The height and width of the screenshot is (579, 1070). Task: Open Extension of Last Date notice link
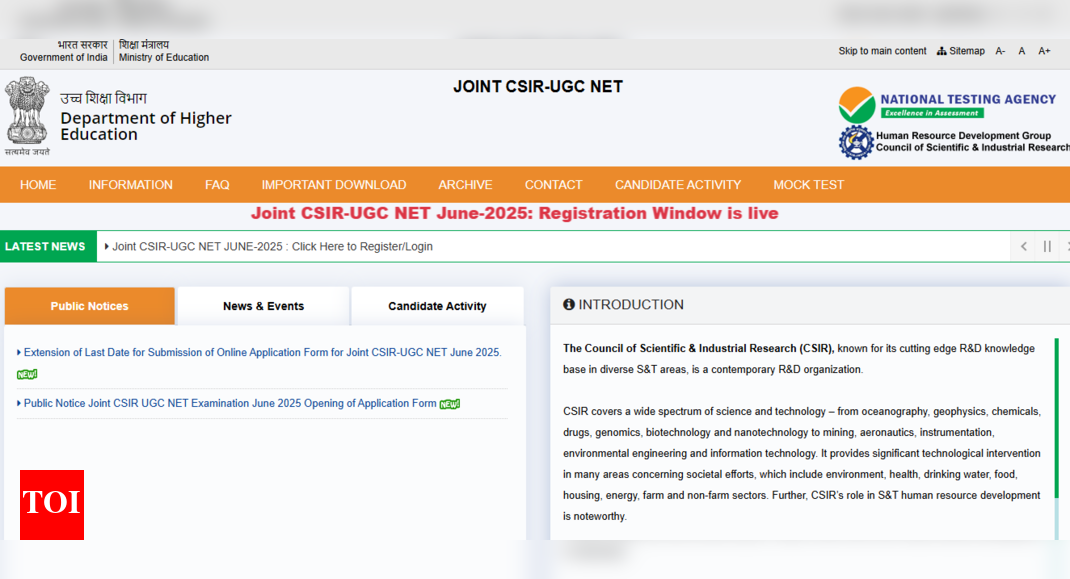pyautogui.click(x=262, y=352)
